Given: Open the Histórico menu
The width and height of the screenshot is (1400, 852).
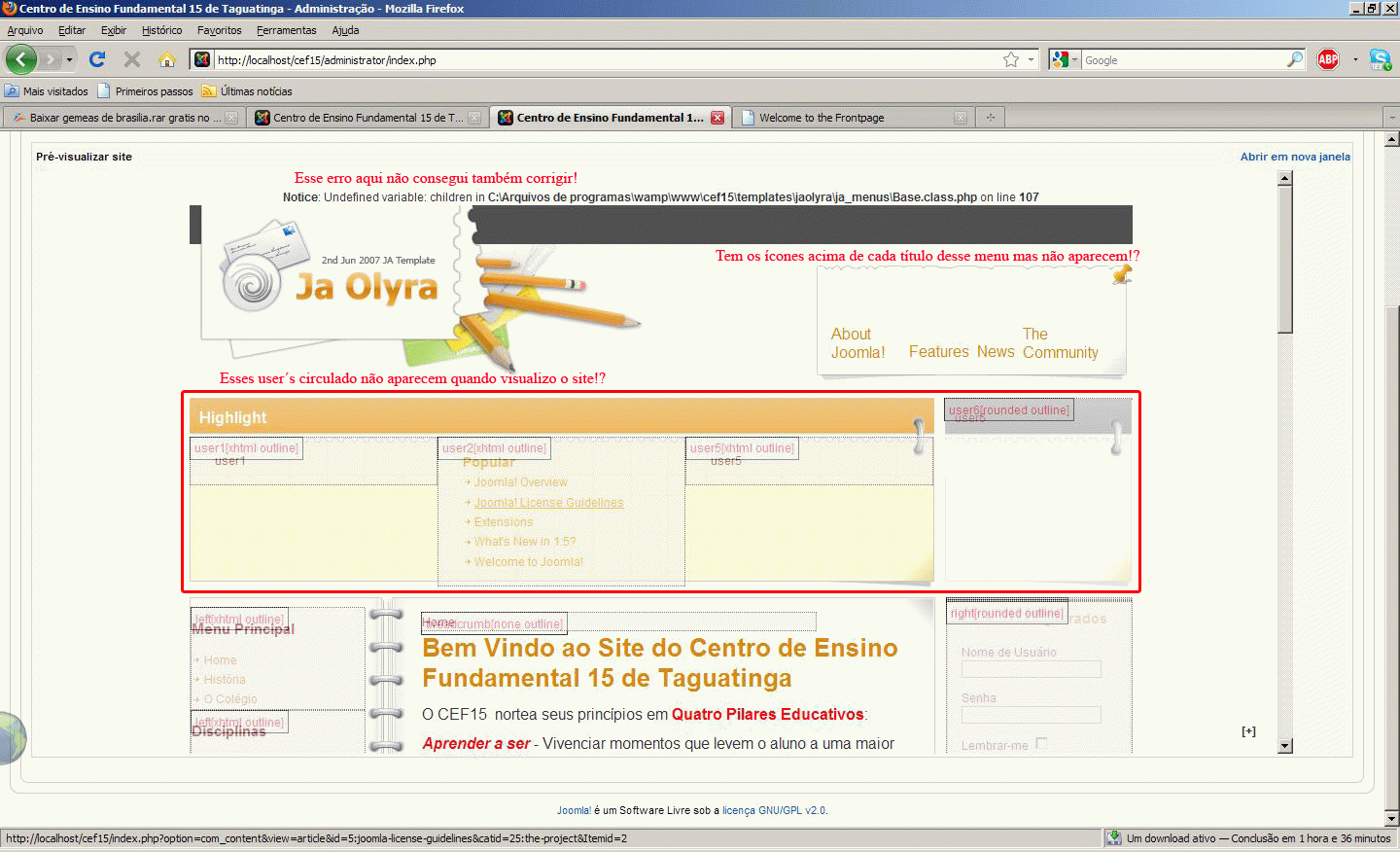Looking at the screenshot, I should click(x=161, y=30).
